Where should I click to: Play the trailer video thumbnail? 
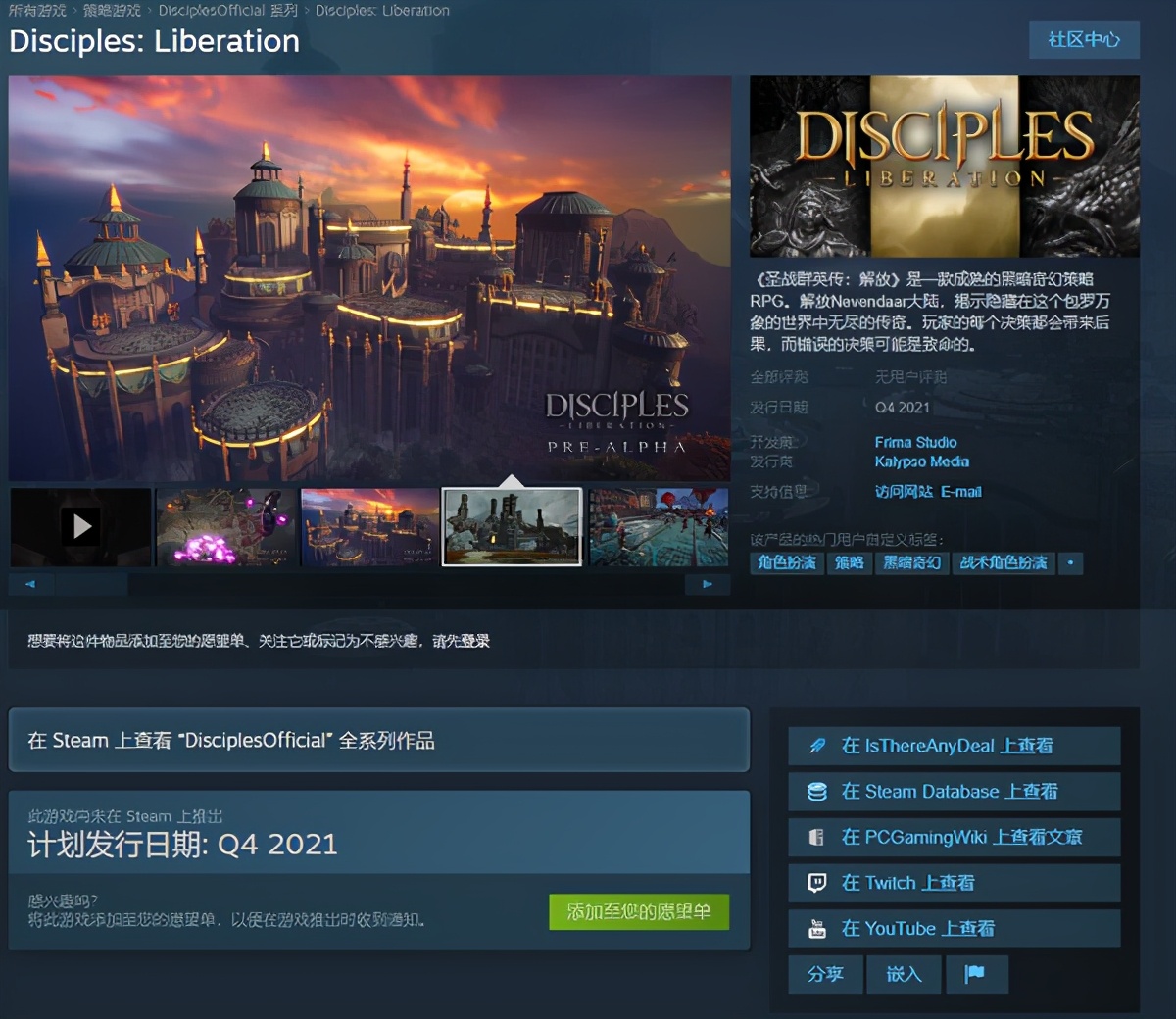(80, 527)
